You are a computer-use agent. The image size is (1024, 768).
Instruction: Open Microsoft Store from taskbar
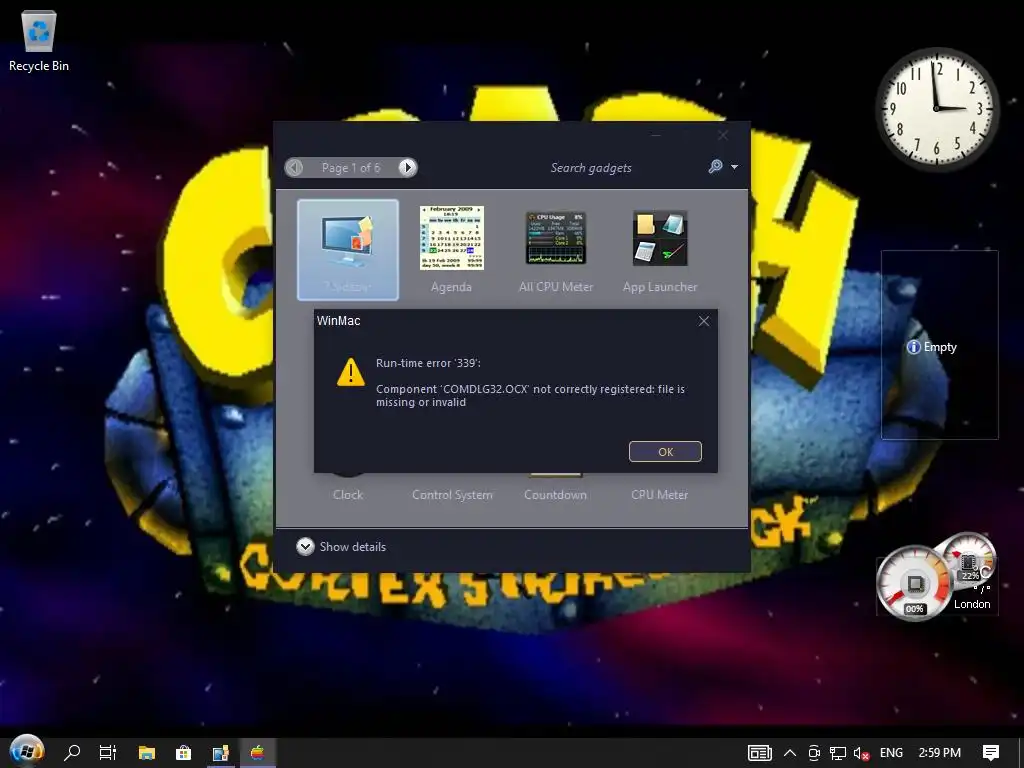tap(184, 752)
